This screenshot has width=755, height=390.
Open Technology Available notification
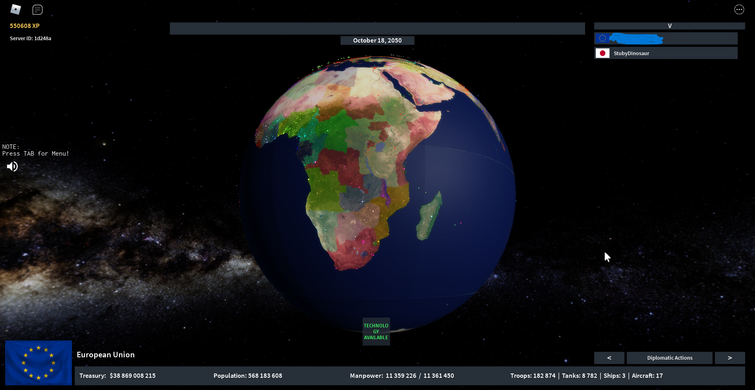click(x=376, y=332)
